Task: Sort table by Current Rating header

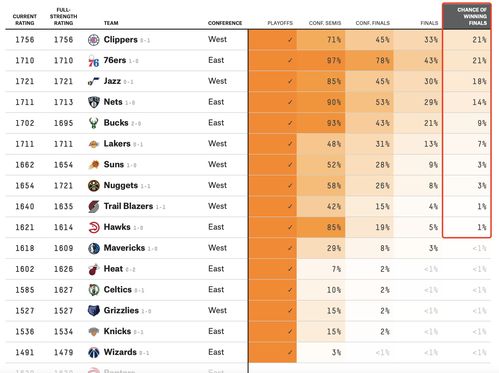Action: pos(25,20)
